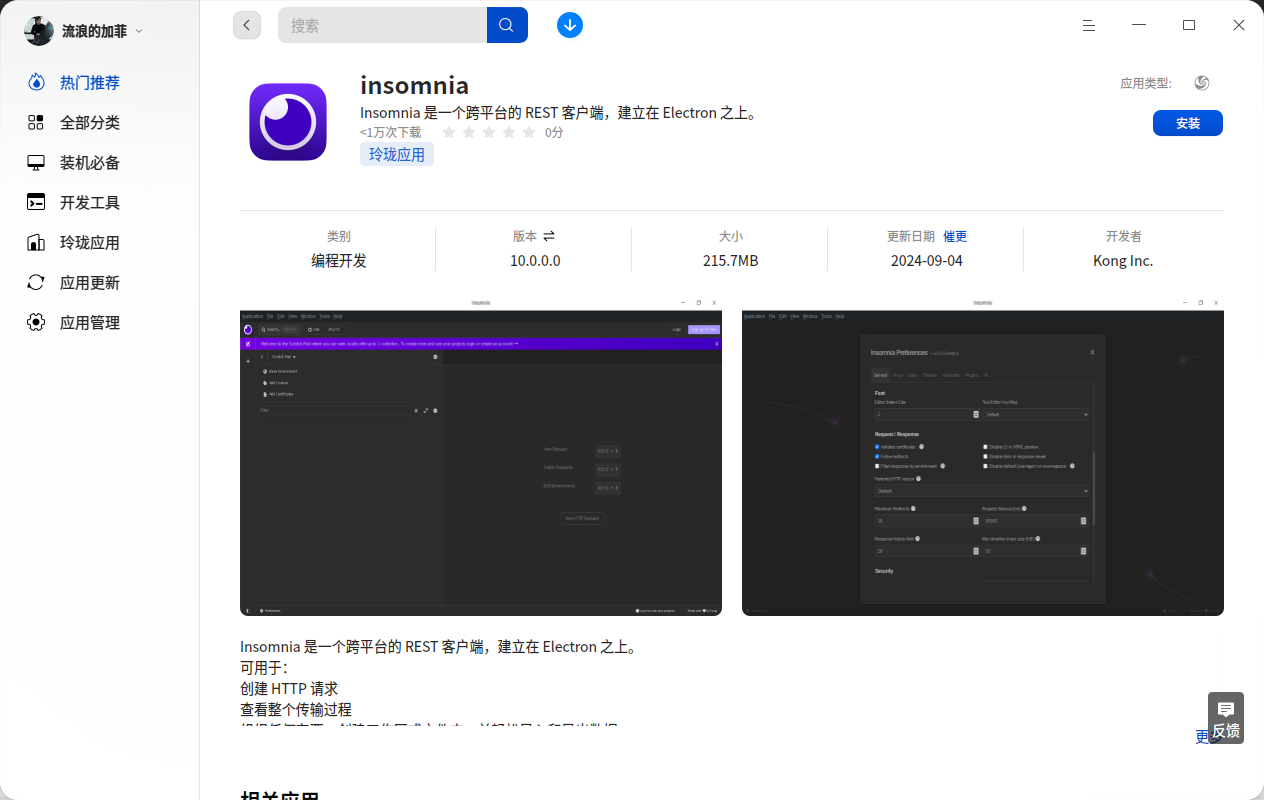
Task: Click the 0分 rating score
Action: (554, 132)
